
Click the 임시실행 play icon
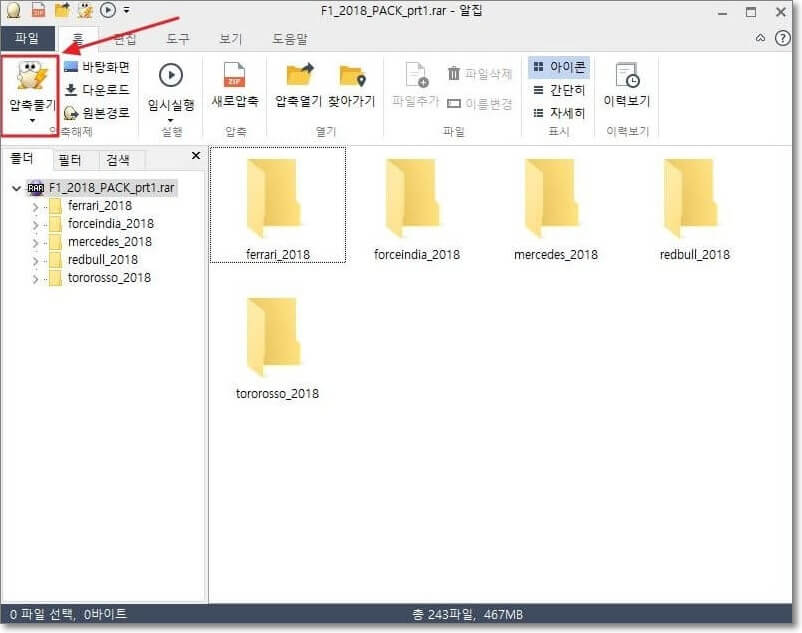click(x=171, y=75)
